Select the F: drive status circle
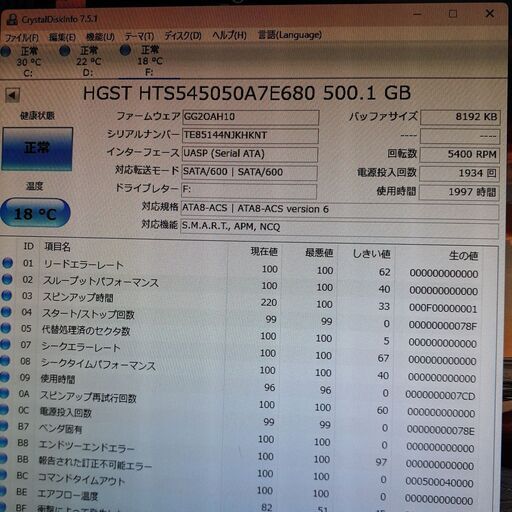 [125, 50]
